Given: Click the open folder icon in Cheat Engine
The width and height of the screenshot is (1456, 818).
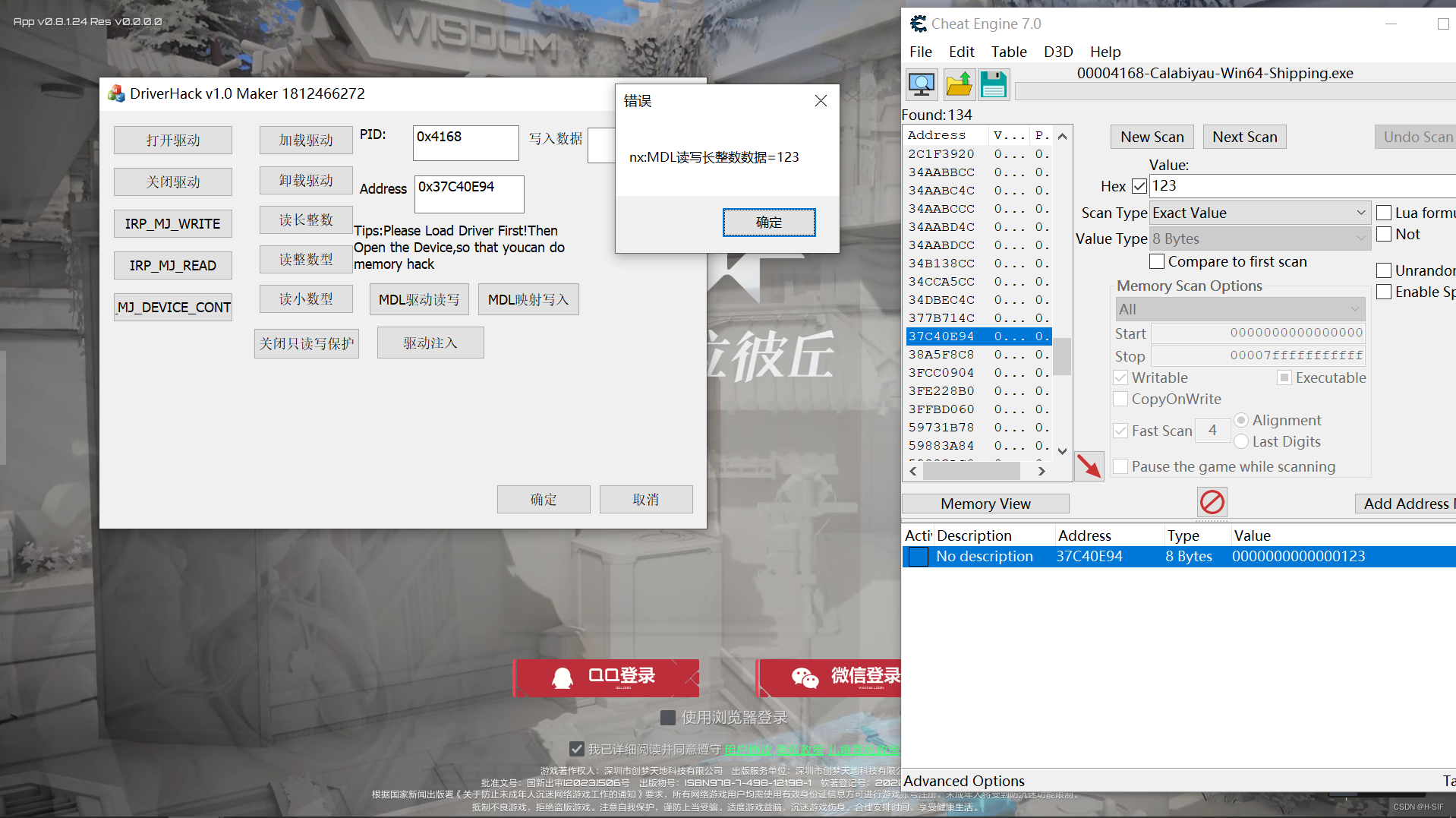Looking at the screenshot, I should pos(959,84).
